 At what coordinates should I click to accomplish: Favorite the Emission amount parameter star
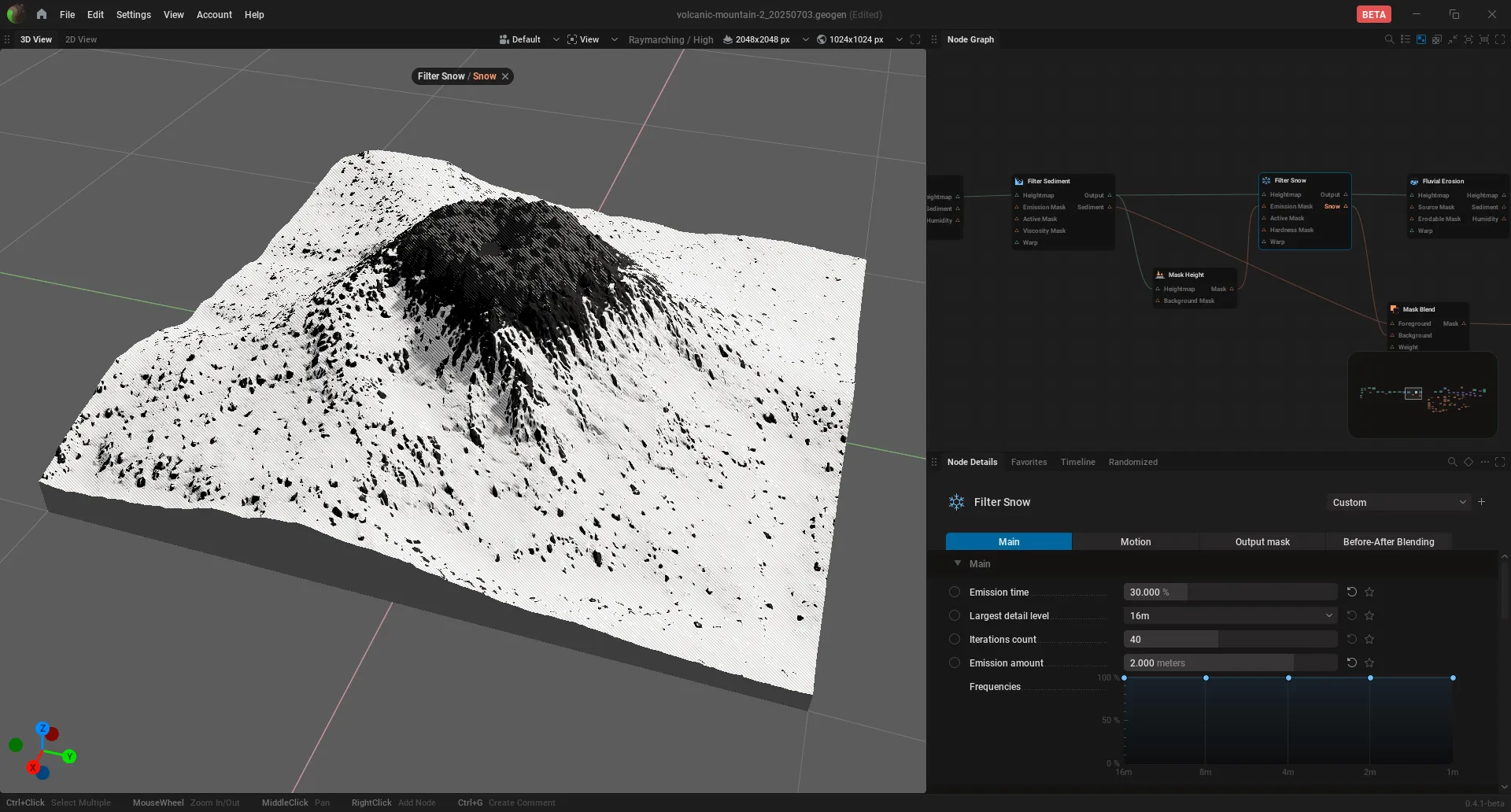pyautogui.click(x=1369, y=663)
